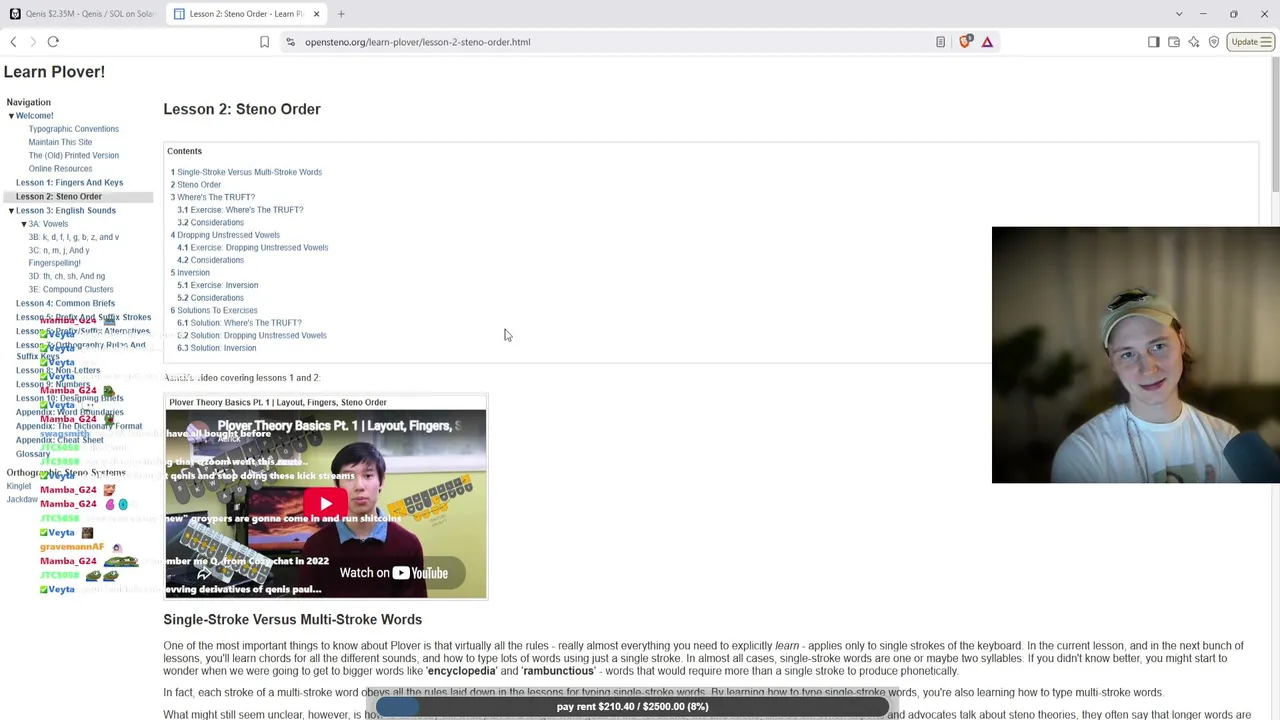Select the Lesson 2: Steno Order tab
The height and width of the screenshot is (720, 1280).
246,14
